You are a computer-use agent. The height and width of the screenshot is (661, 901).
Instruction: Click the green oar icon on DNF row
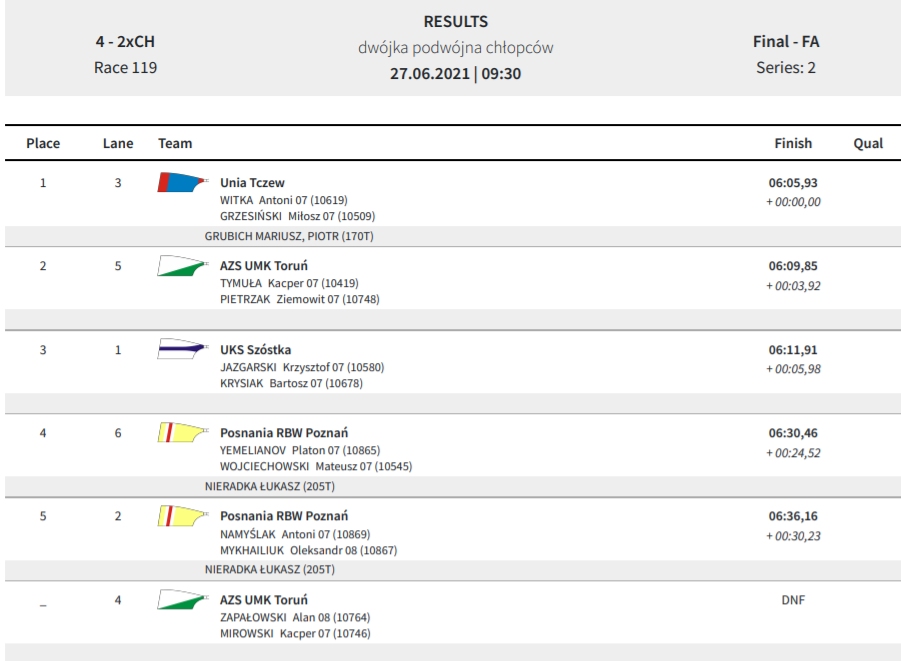click(x=183, y=599)
